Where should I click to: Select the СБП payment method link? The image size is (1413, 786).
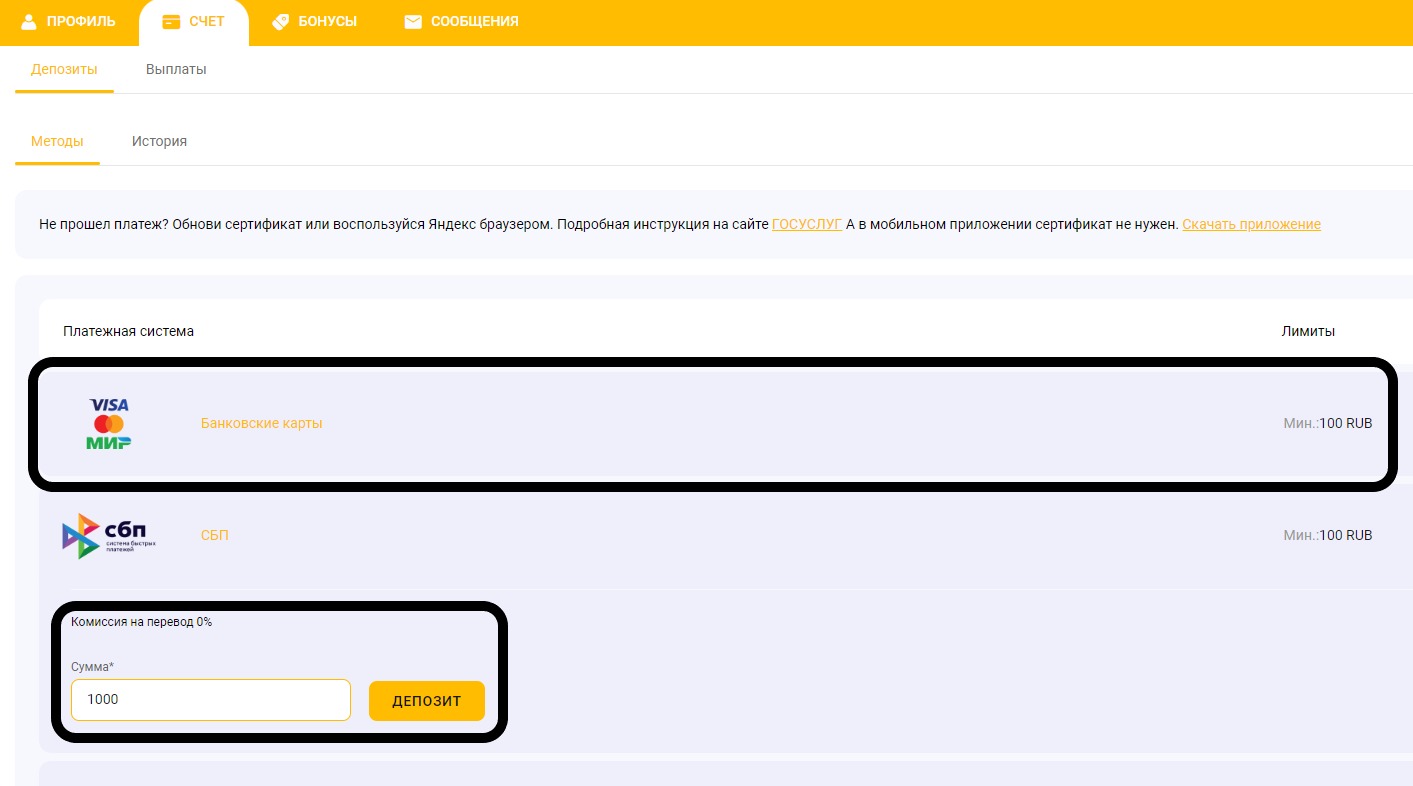click(215, 535)
